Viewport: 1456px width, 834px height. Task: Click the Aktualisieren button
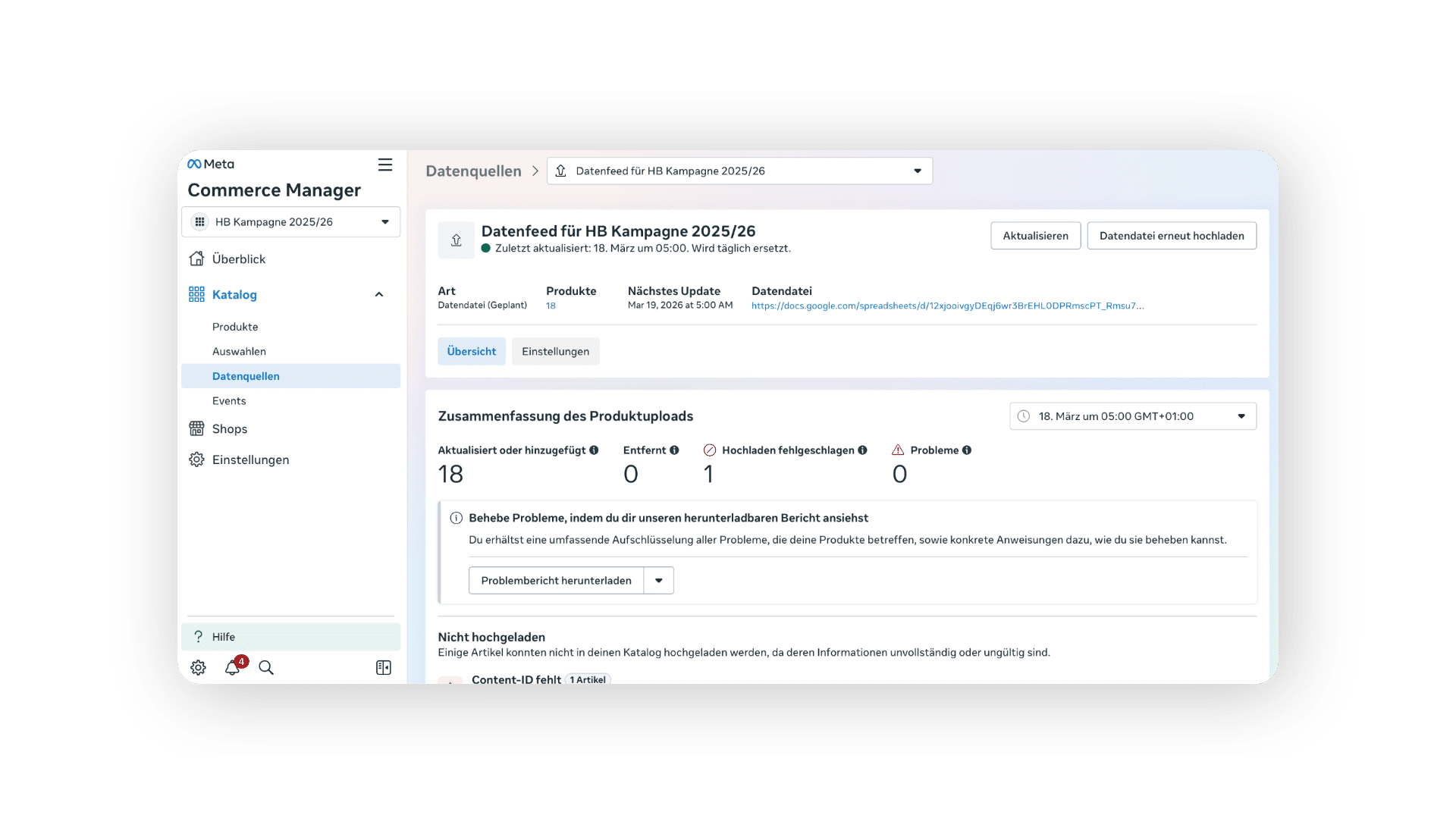(1036, 236)
